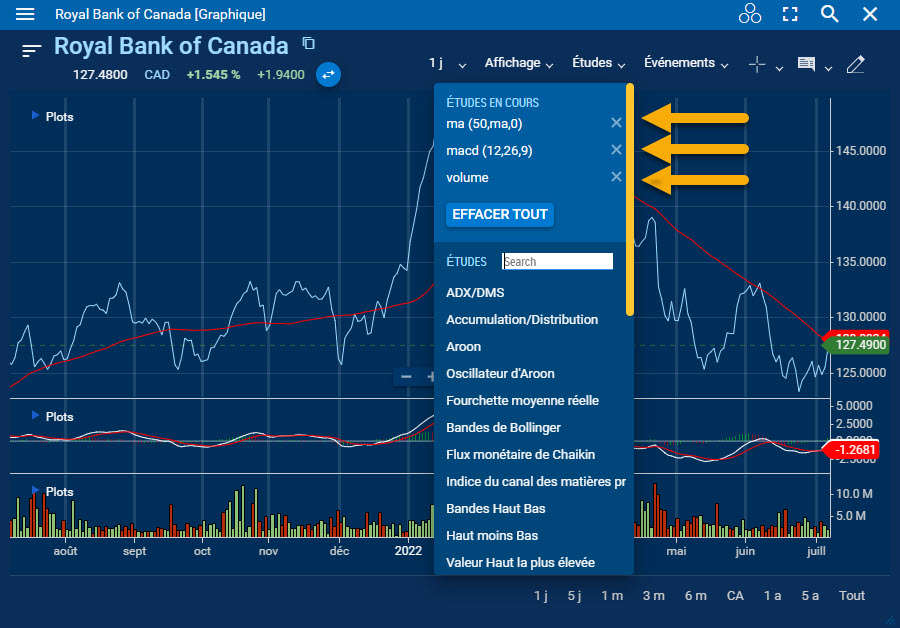Viewport: 900px width, 628px height.
Task: Open the Affichage dropdown menu
Action: (x=518, y=63)
